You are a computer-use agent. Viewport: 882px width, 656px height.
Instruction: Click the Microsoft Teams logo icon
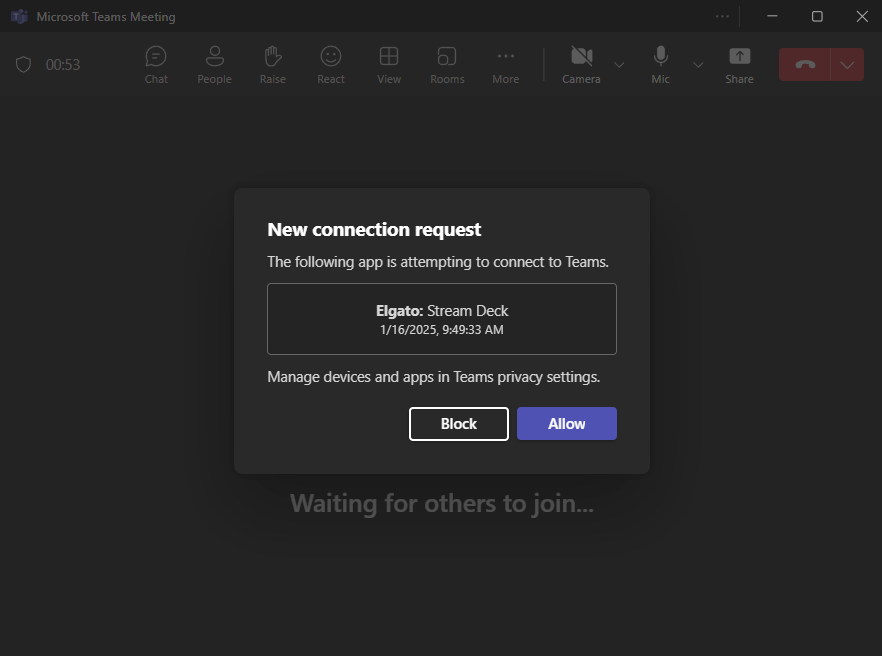19,16
